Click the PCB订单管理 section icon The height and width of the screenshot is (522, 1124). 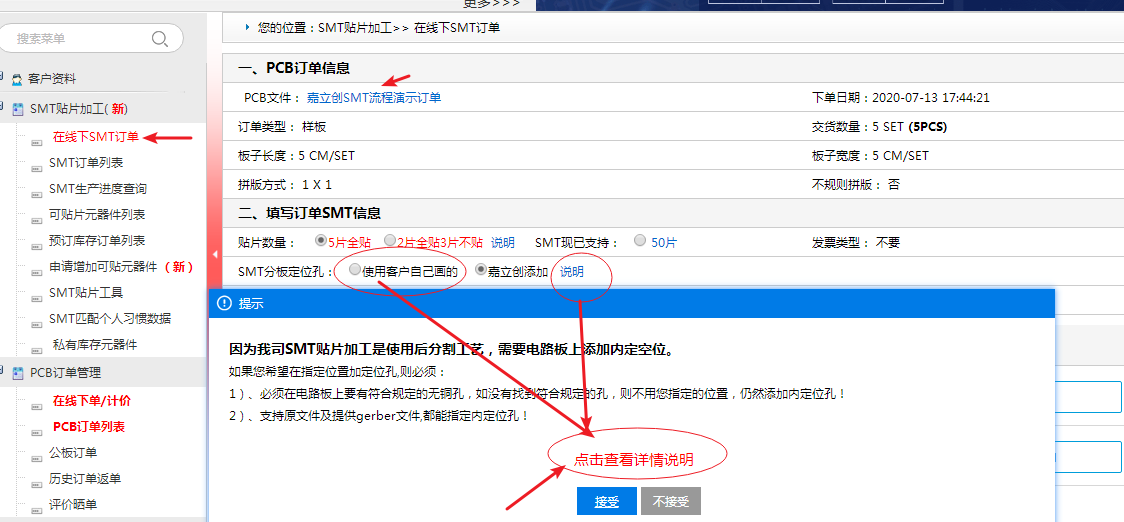click(17, 373)
